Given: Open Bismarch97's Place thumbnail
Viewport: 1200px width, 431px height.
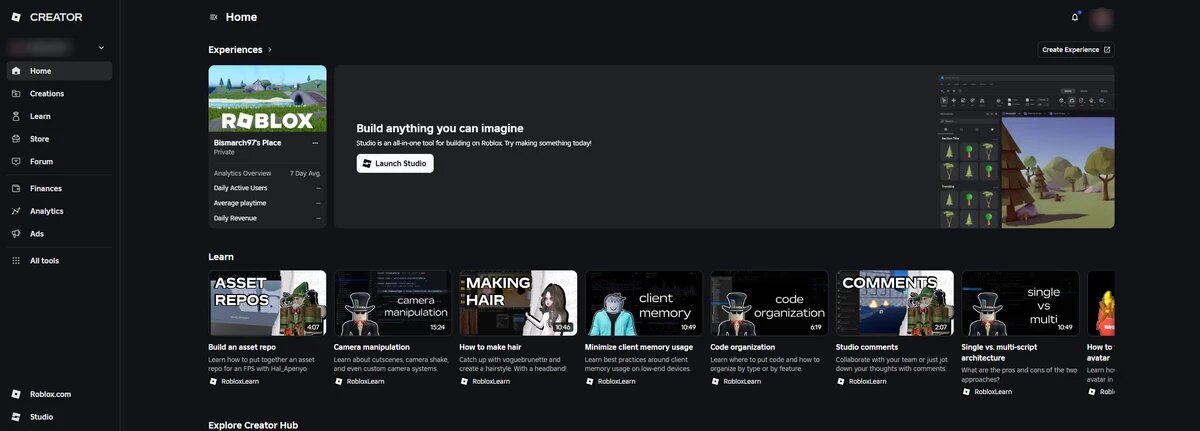Looking at the screenshot, I should coord(267,98).
